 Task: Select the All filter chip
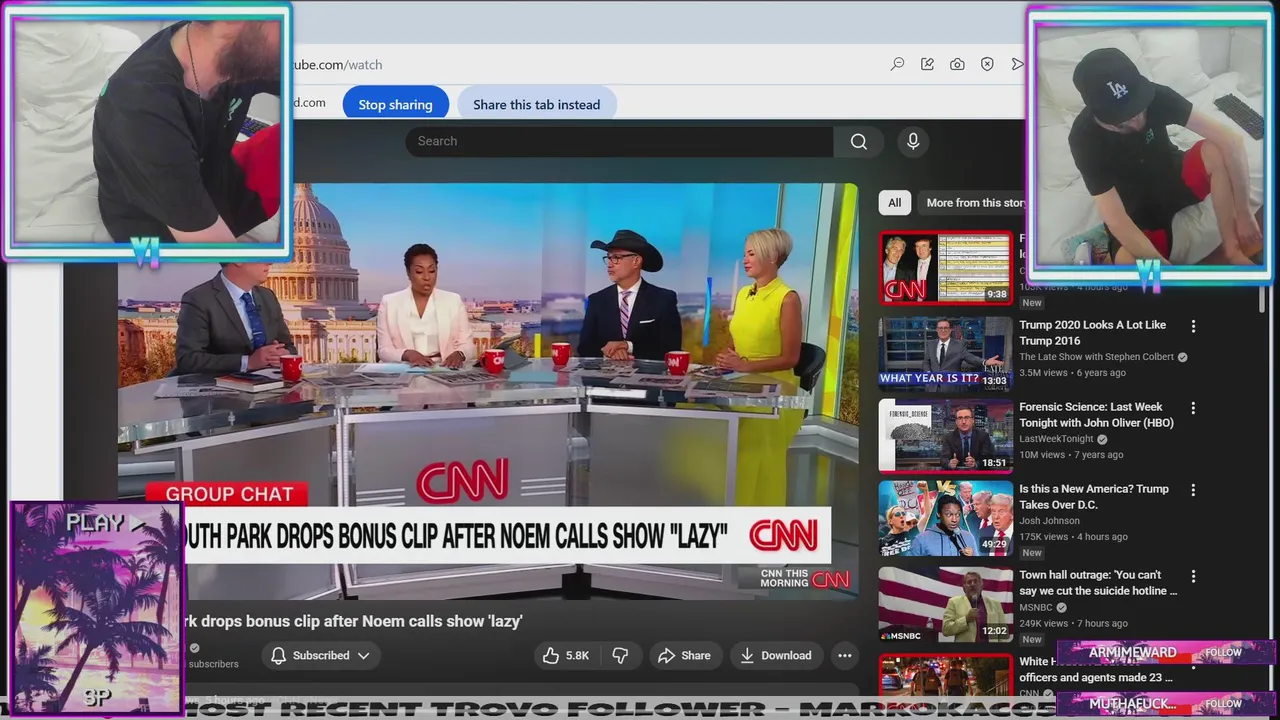894,203
